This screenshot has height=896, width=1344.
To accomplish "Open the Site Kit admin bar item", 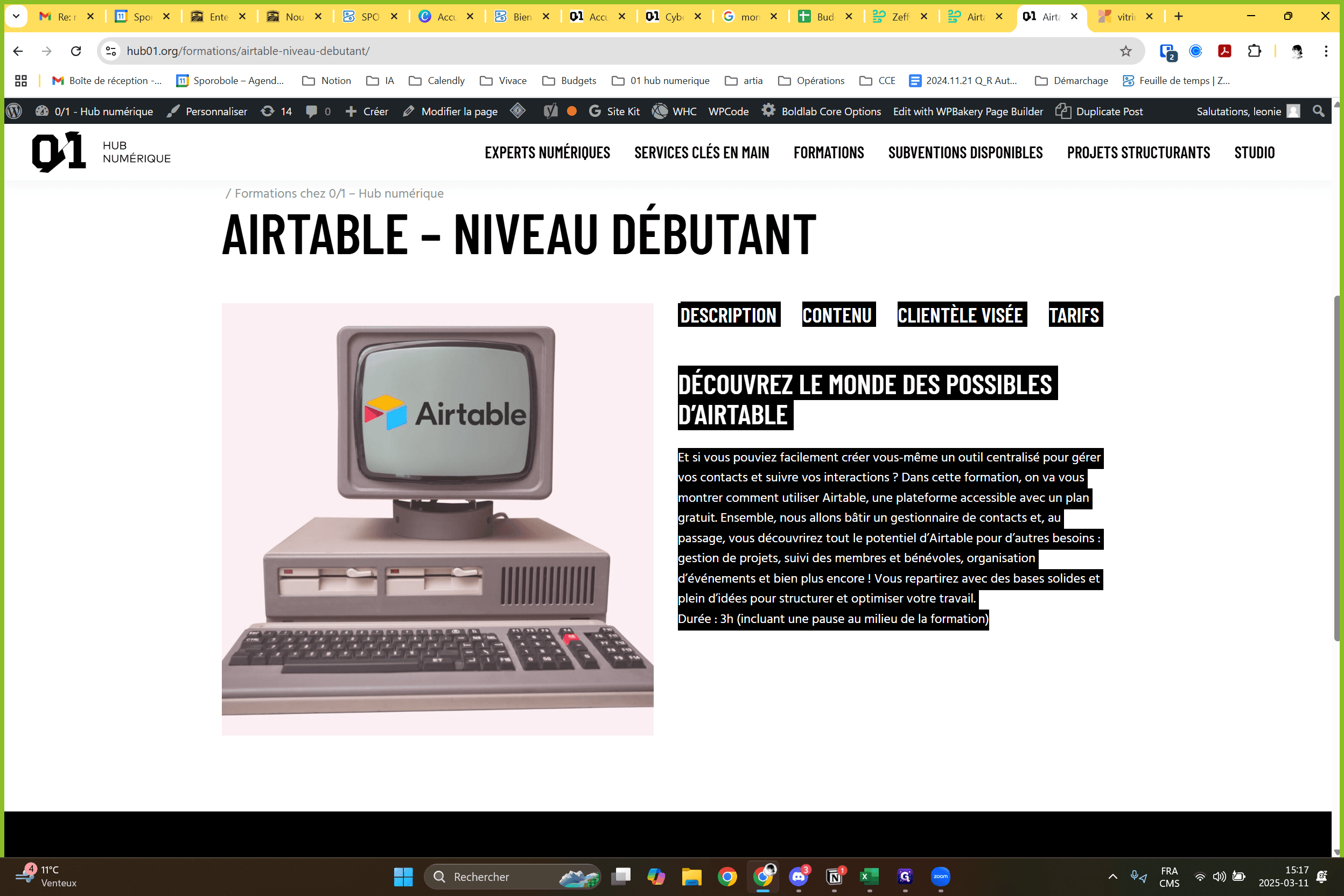I will (x=614, y=111).
